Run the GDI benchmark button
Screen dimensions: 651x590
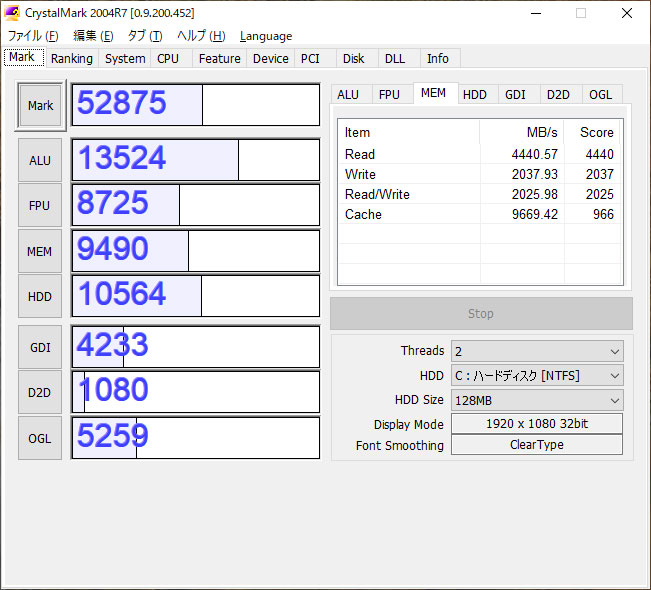(40, 347)
